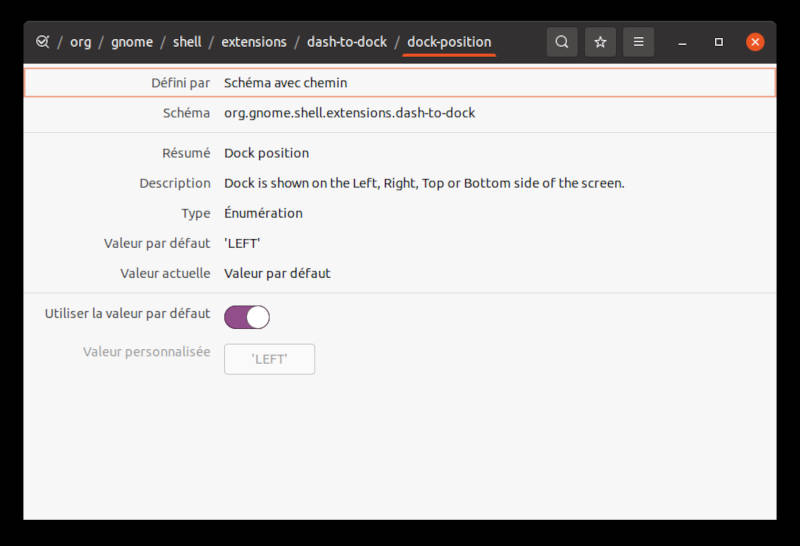
Task: Select 'extensions' in the path bar
Action: click(254, 42)
